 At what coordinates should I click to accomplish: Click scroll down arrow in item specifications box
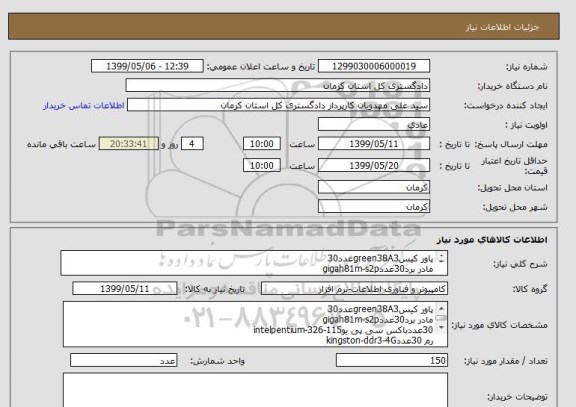pyautogui.click(x=441, y=327)
